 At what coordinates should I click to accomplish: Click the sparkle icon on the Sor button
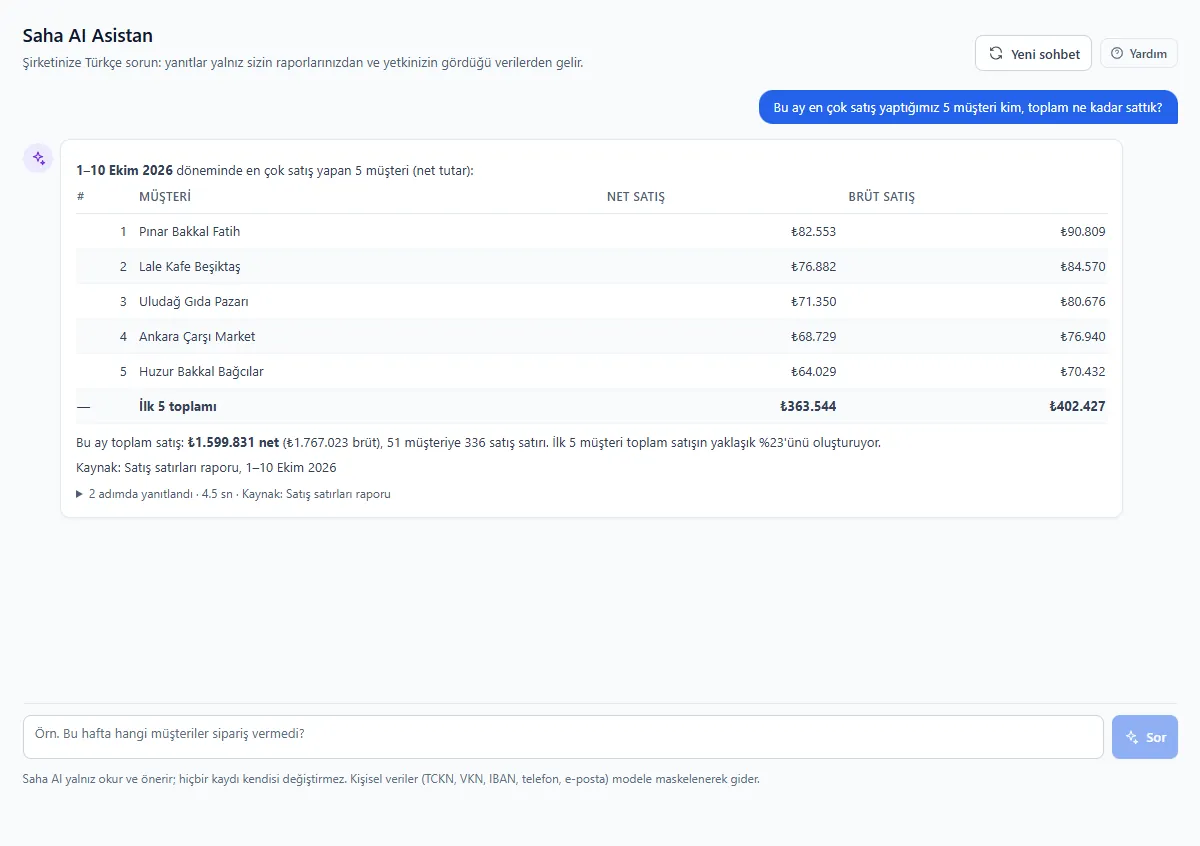pos(1133,737)
